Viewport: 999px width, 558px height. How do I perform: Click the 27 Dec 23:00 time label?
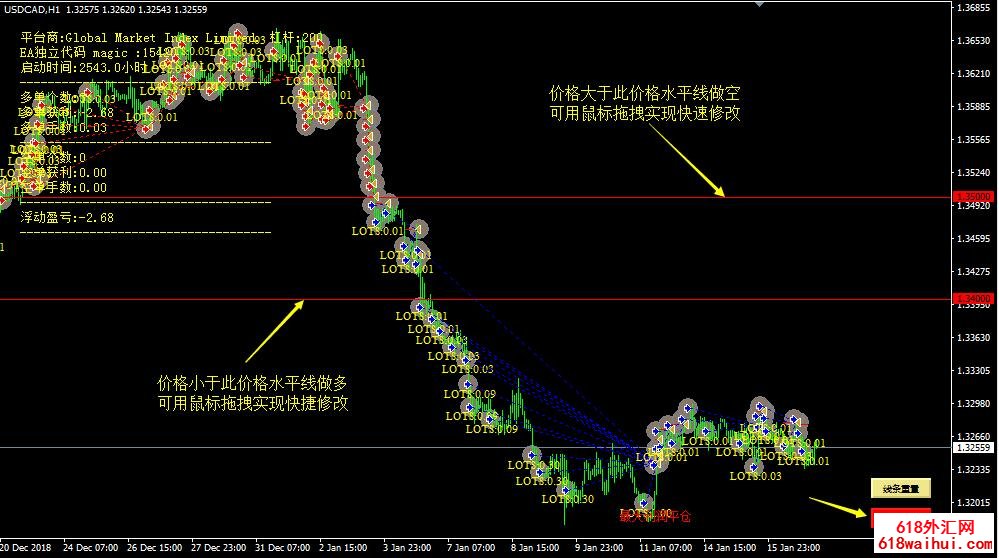click(x=219, y=547)
